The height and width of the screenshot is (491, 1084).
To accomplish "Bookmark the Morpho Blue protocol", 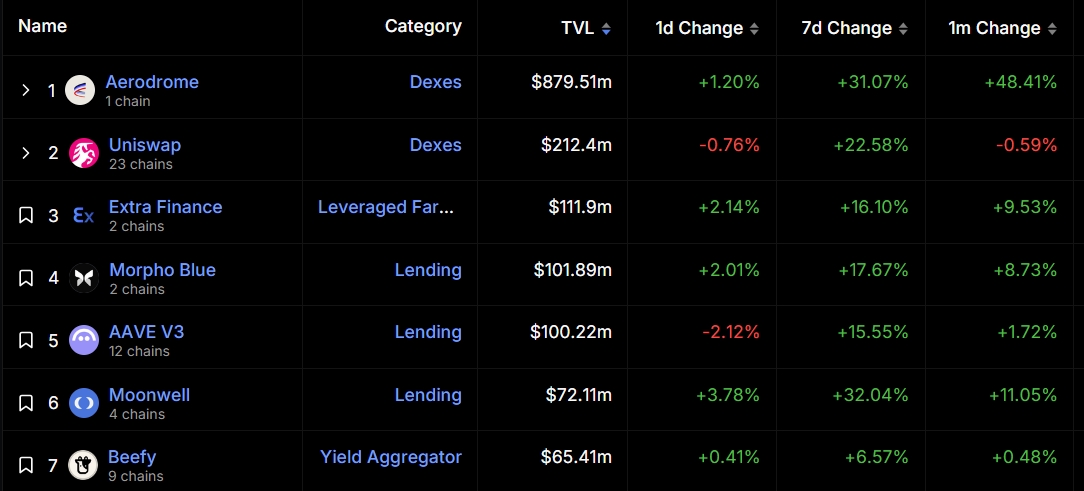I will click(26, 278).
